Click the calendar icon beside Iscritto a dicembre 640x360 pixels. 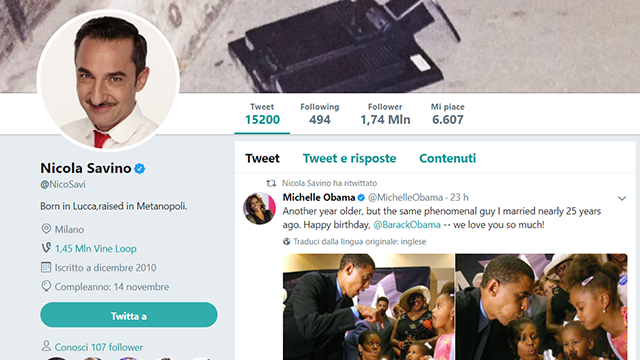point(46,267)
